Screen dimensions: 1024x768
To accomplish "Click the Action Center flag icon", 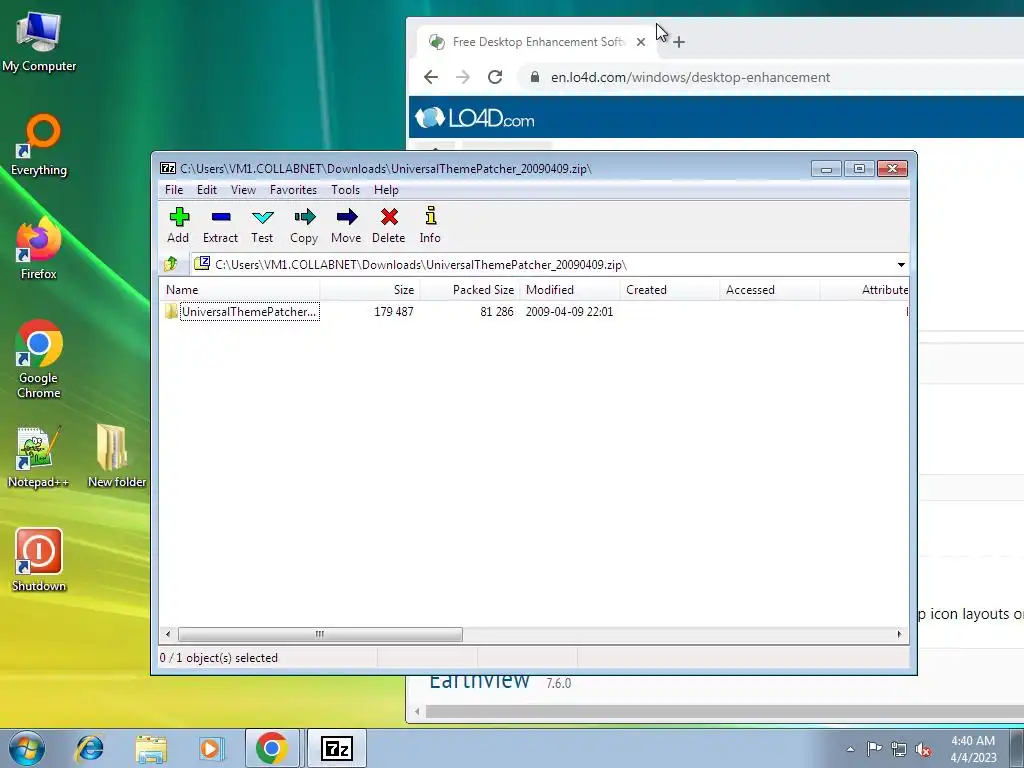I will 874,749.
